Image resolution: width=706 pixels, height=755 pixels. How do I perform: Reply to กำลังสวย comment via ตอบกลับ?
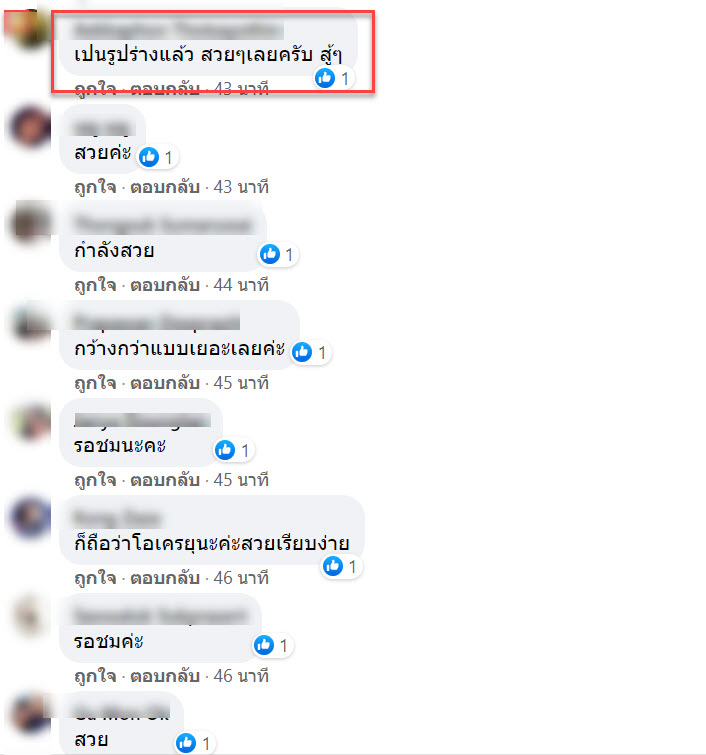pyautogui.click(x=165, y=285)
